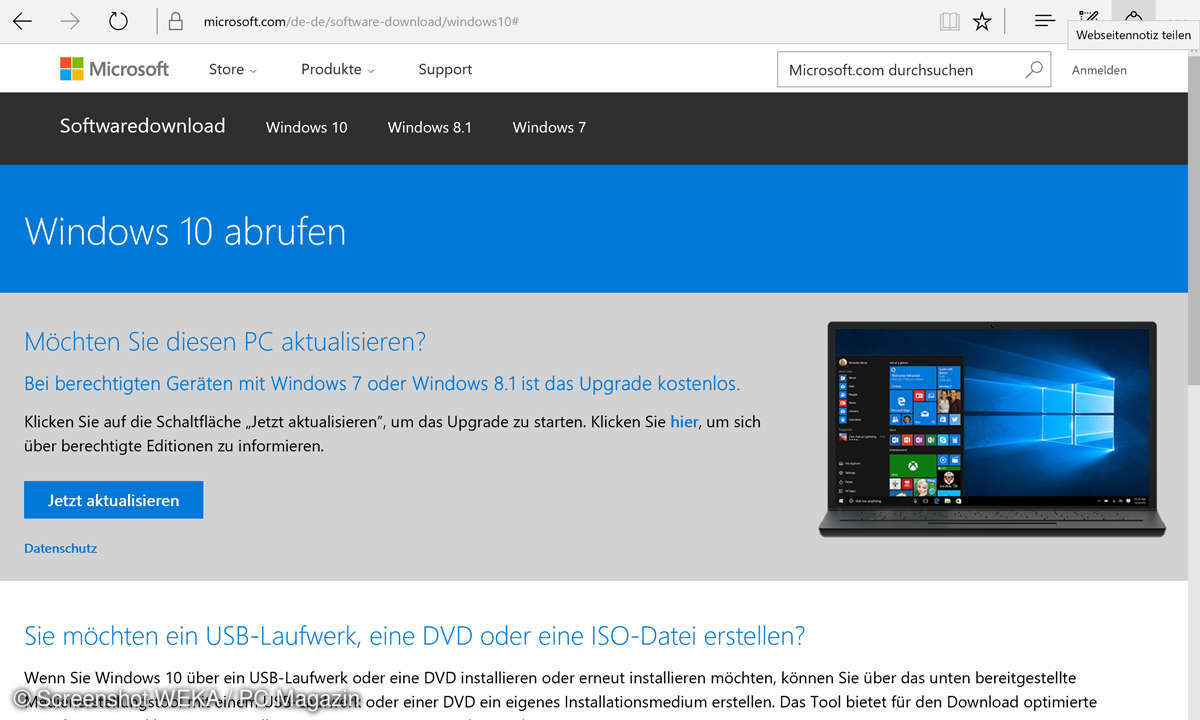
Task: Click the 'hier' link in the text
Action: click(x=684, y=422)
